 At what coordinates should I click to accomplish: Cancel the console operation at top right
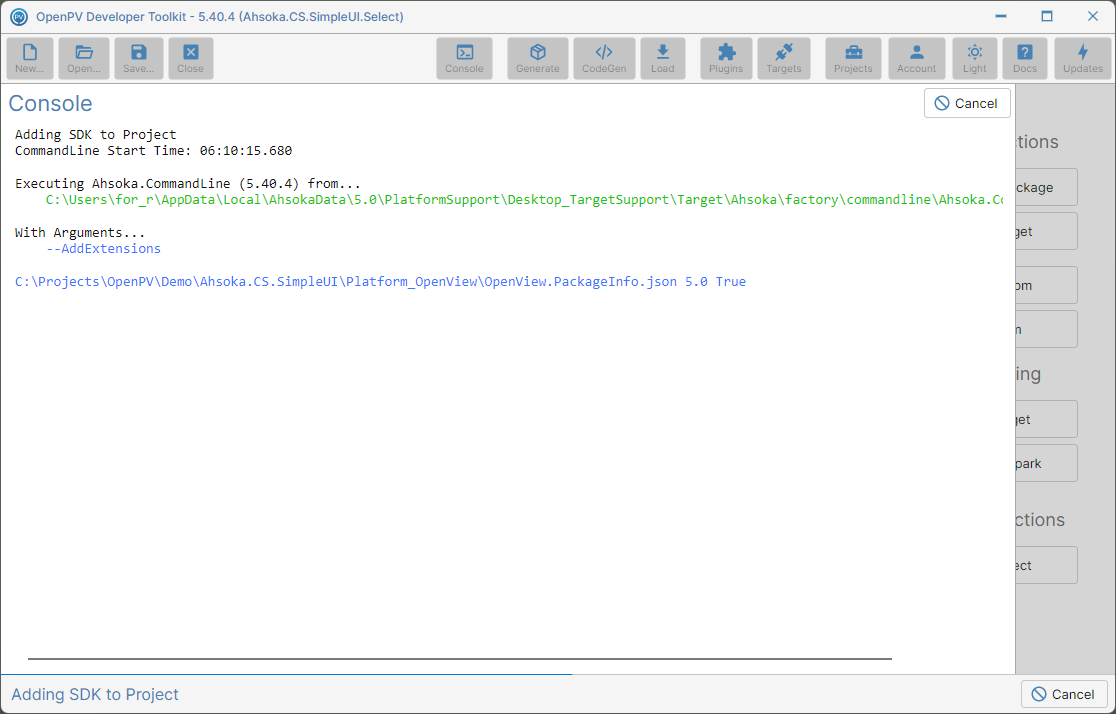(967, 103)
